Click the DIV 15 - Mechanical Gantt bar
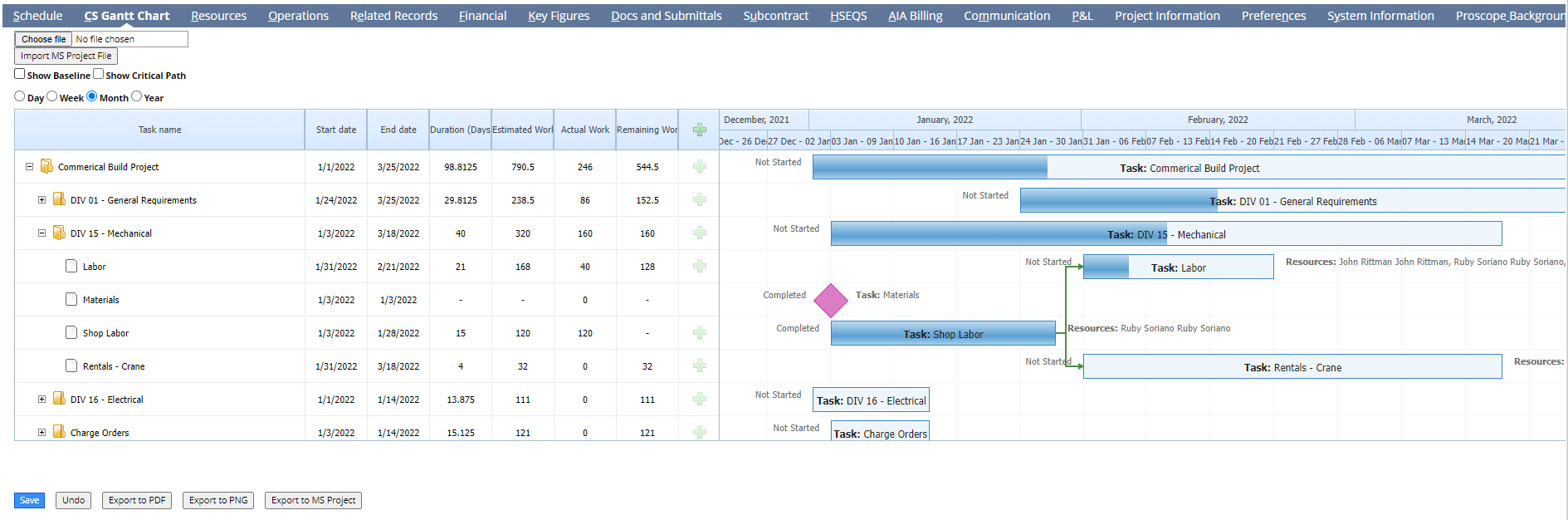1568x520 pixels. 1166,233
